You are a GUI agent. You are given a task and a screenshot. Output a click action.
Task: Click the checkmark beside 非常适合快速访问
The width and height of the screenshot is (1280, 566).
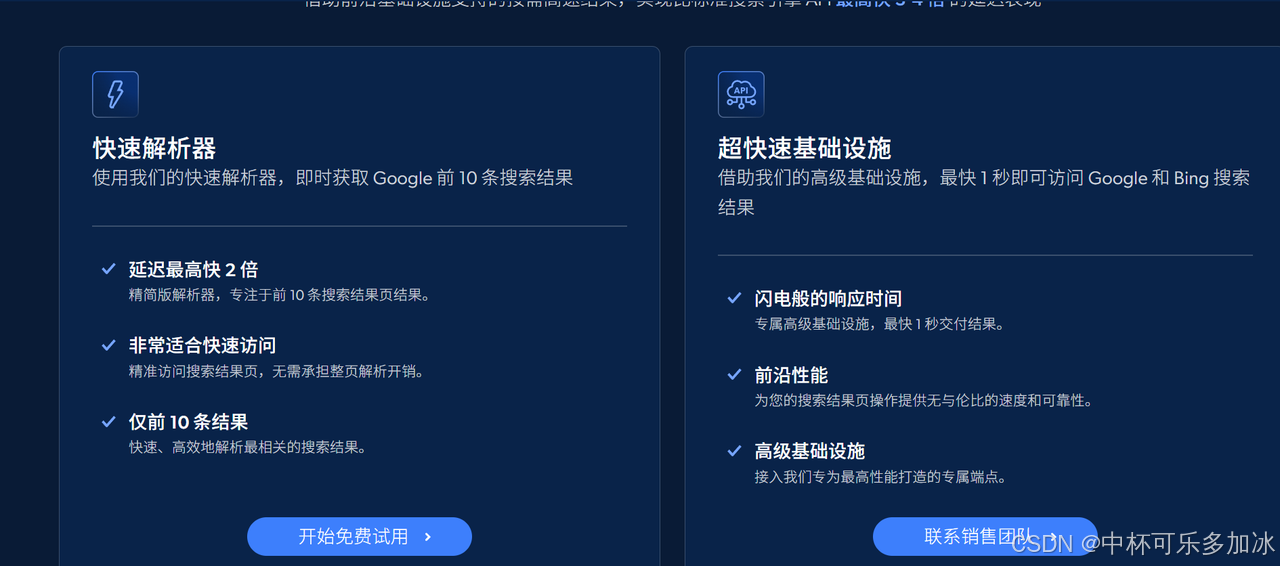(x=109, y=345)
